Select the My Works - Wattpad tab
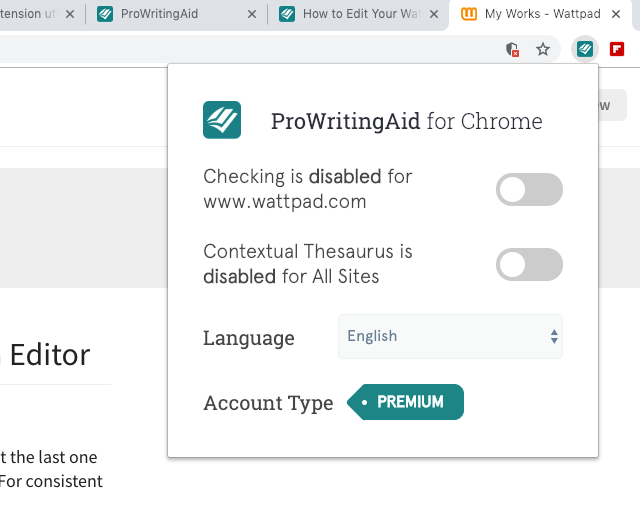This screenshot has height=508, width=640. [541, 14]
